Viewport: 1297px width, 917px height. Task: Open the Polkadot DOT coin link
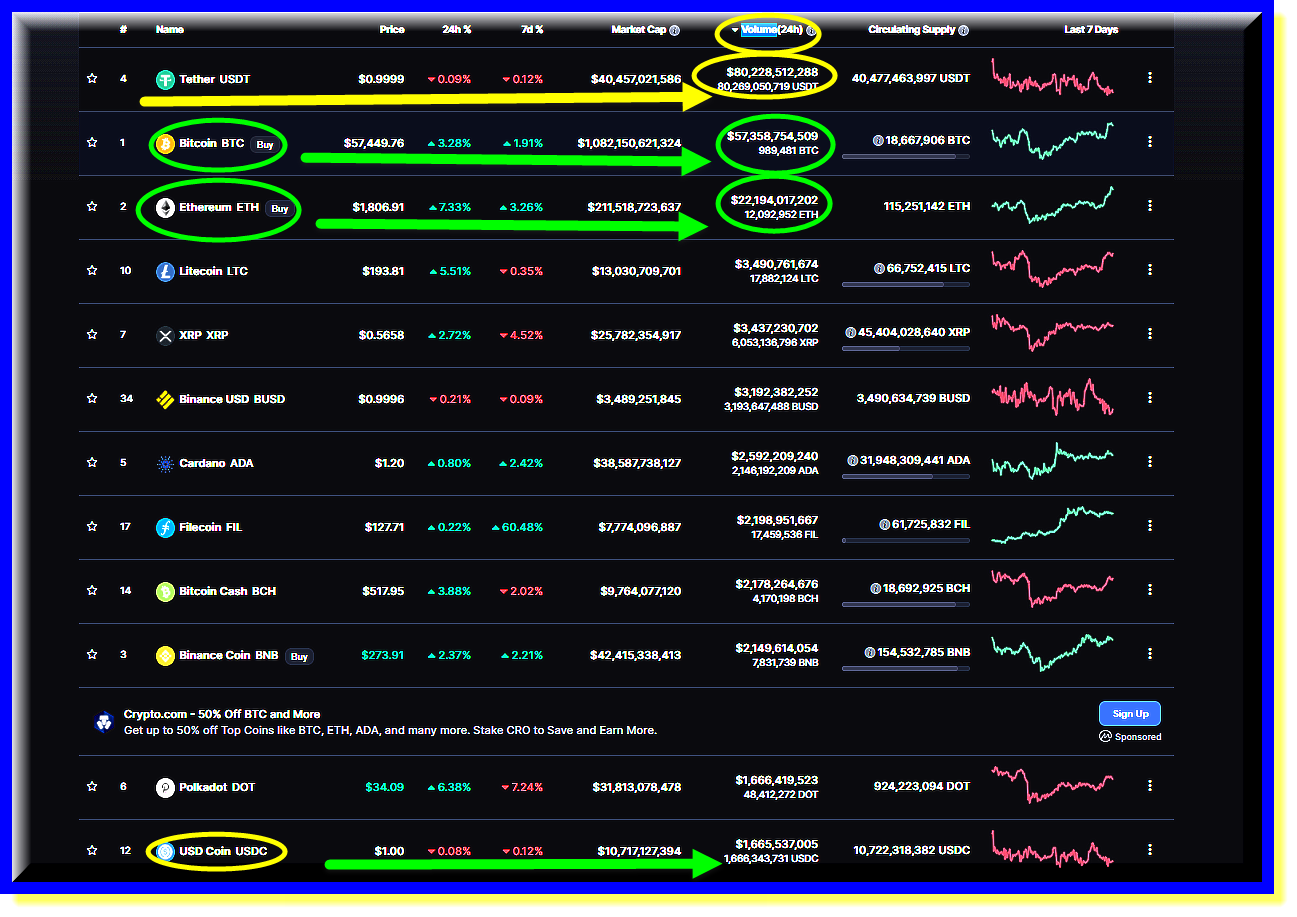coord(217,787)
